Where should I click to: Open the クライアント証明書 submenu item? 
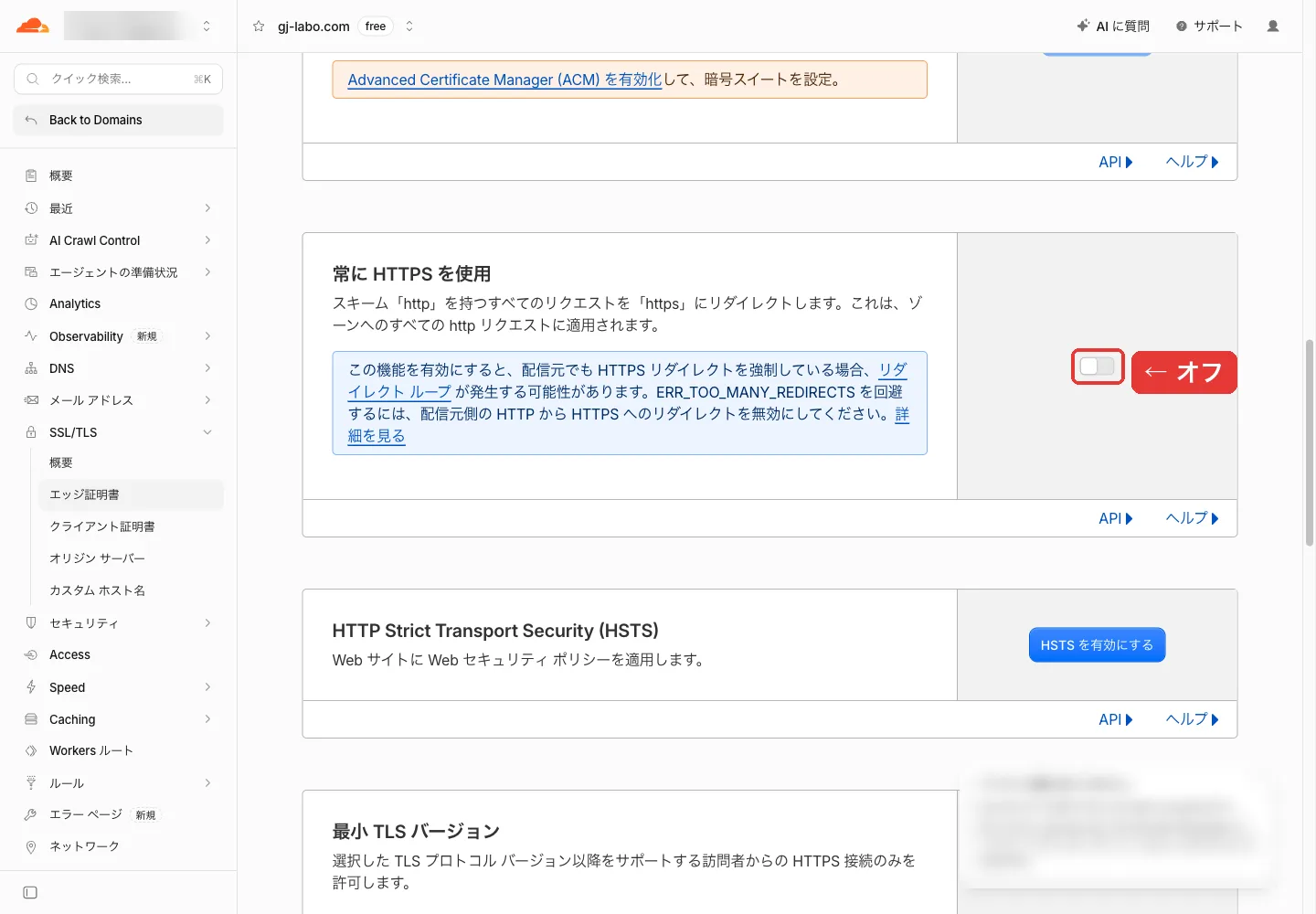point(132,526)
